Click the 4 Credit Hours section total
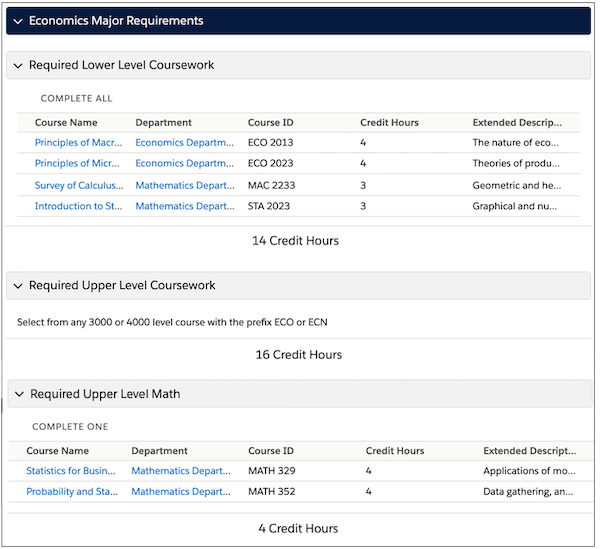Screen dimensions: 600x549 tap(298, 529)
